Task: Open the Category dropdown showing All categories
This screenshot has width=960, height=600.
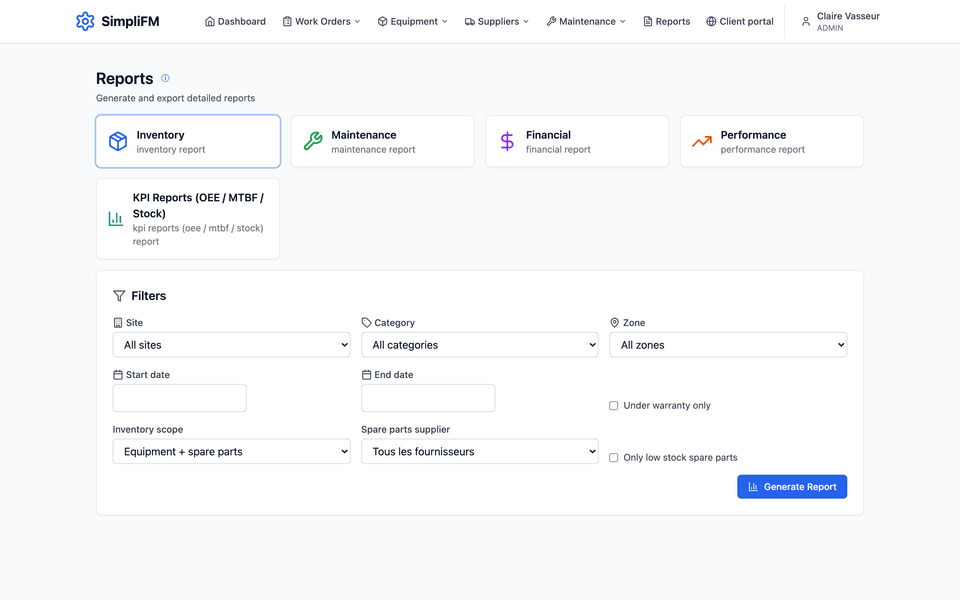Action: pyautogui.click(x=480, y=345)
